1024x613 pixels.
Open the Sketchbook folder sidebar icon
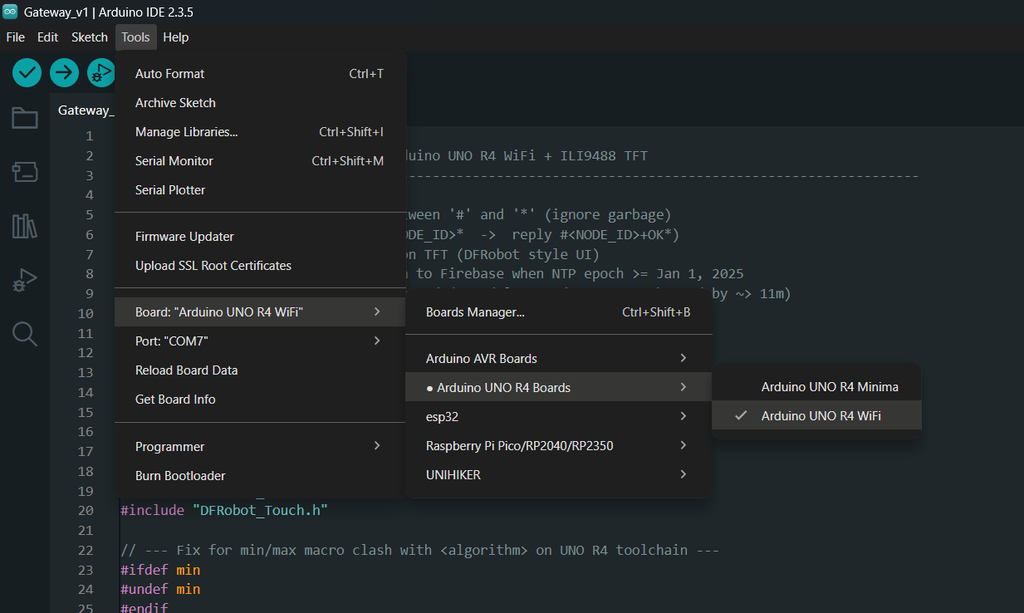25,119
